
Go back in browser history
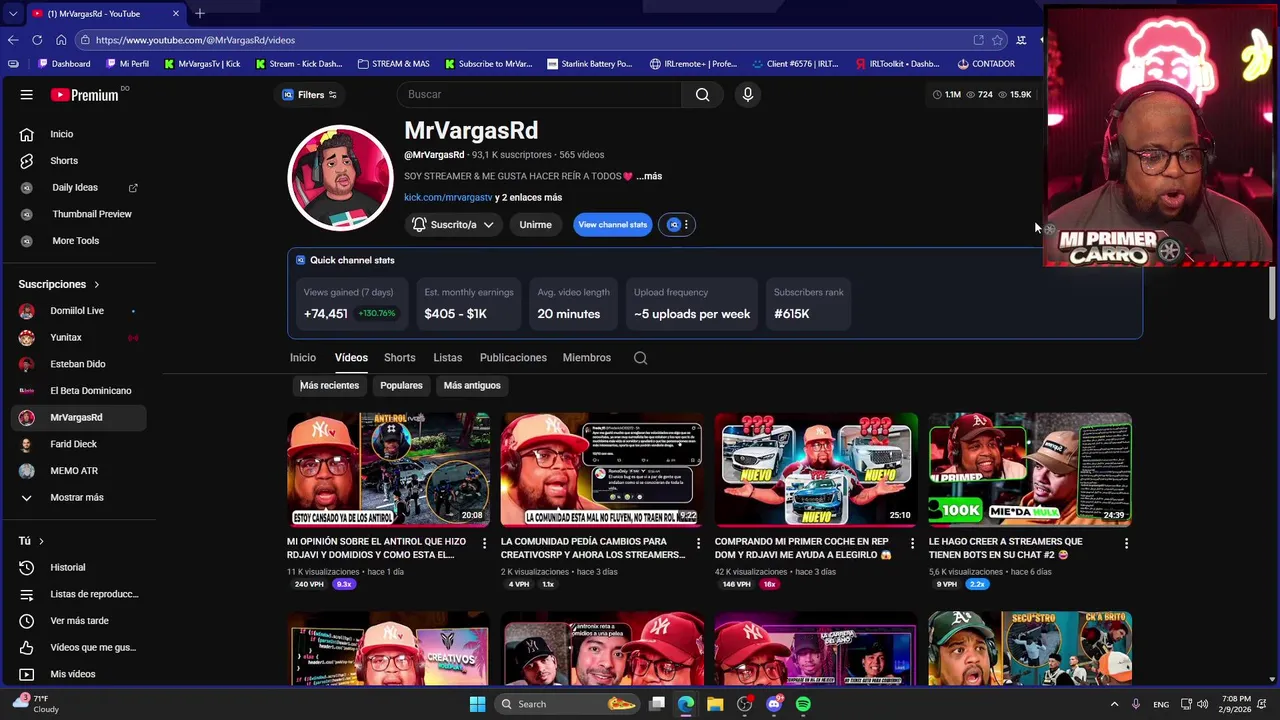pyautogui.click(x=13, y=40)
